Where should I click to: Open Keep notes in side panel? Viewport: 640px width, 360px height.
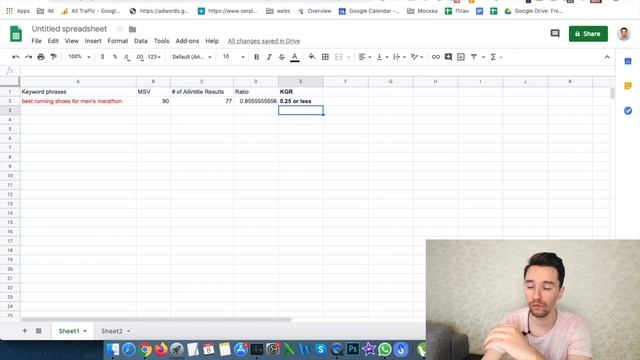pos(628,86)
